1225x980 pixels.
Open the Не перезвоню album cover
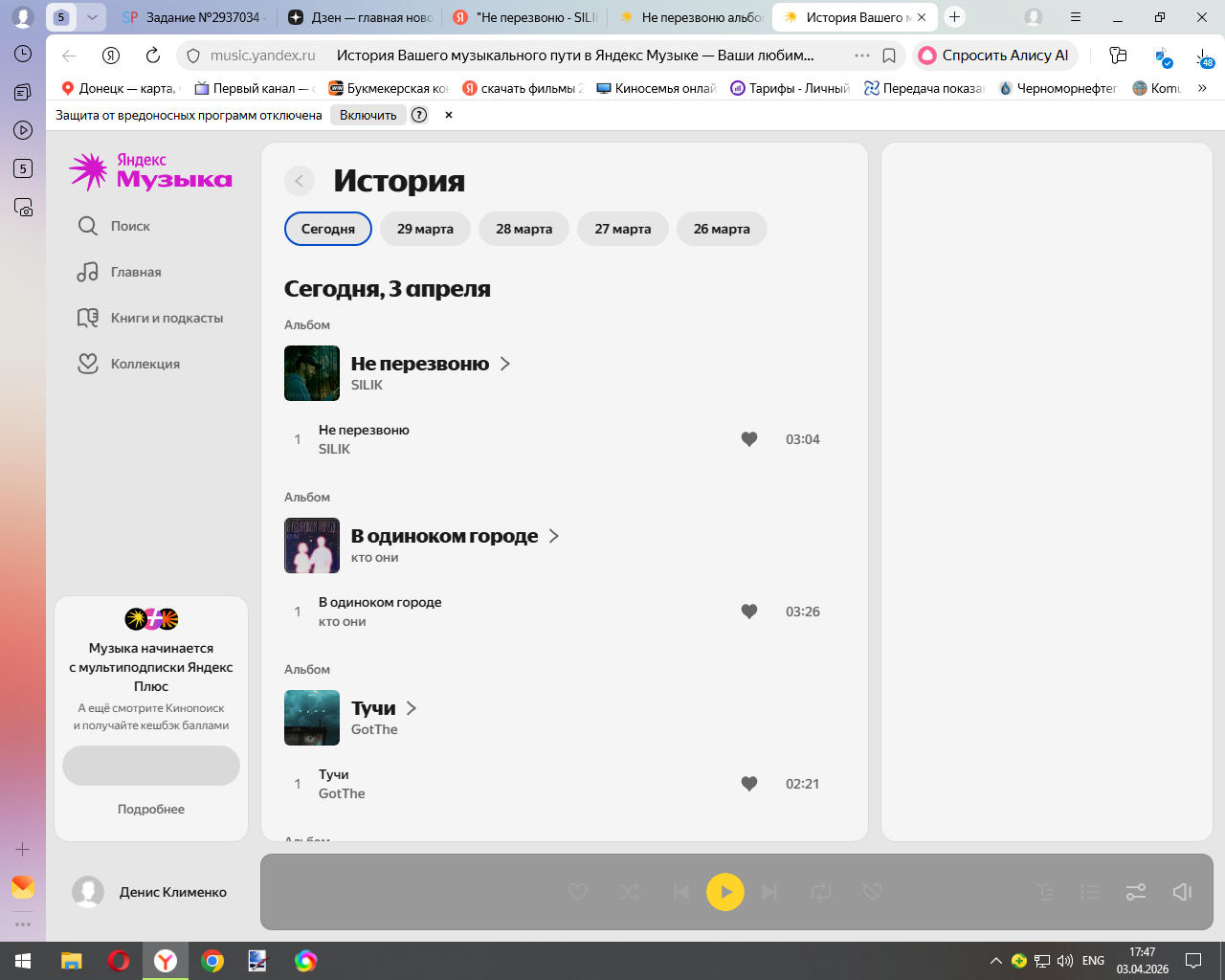coord(312,373)
